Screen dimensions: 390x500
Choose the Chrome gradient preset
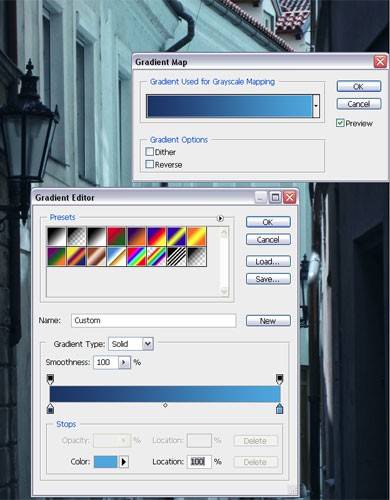point(117,256)
